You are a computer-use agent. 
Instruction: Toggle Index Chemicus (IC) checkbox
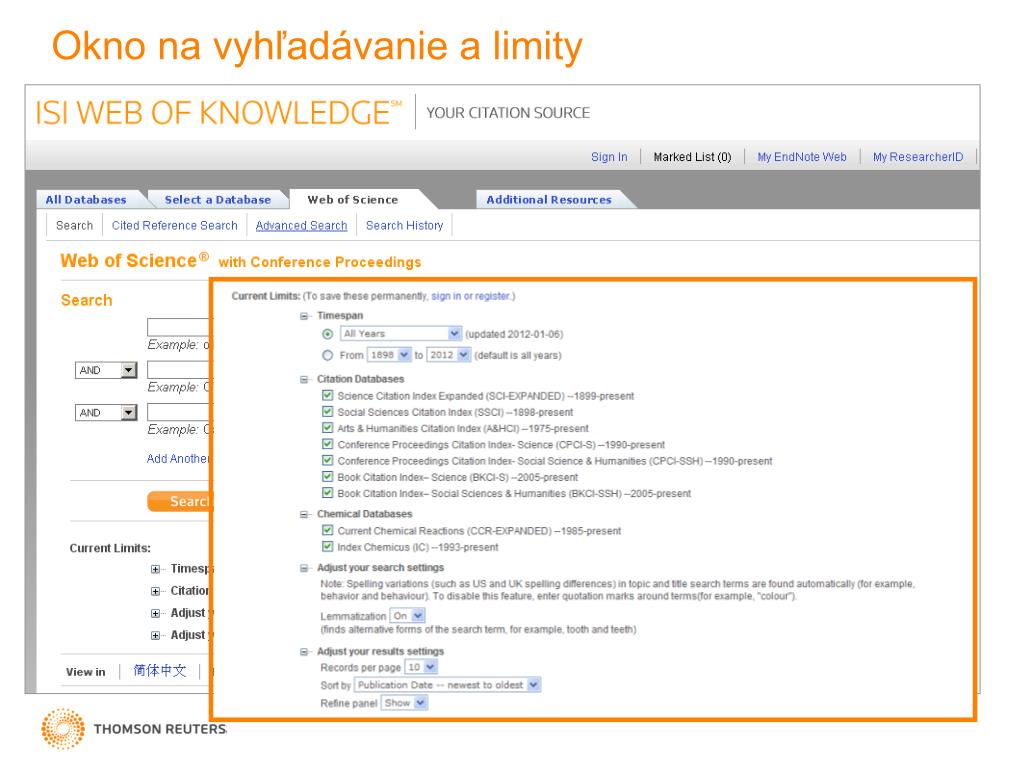tap(328, 547)
